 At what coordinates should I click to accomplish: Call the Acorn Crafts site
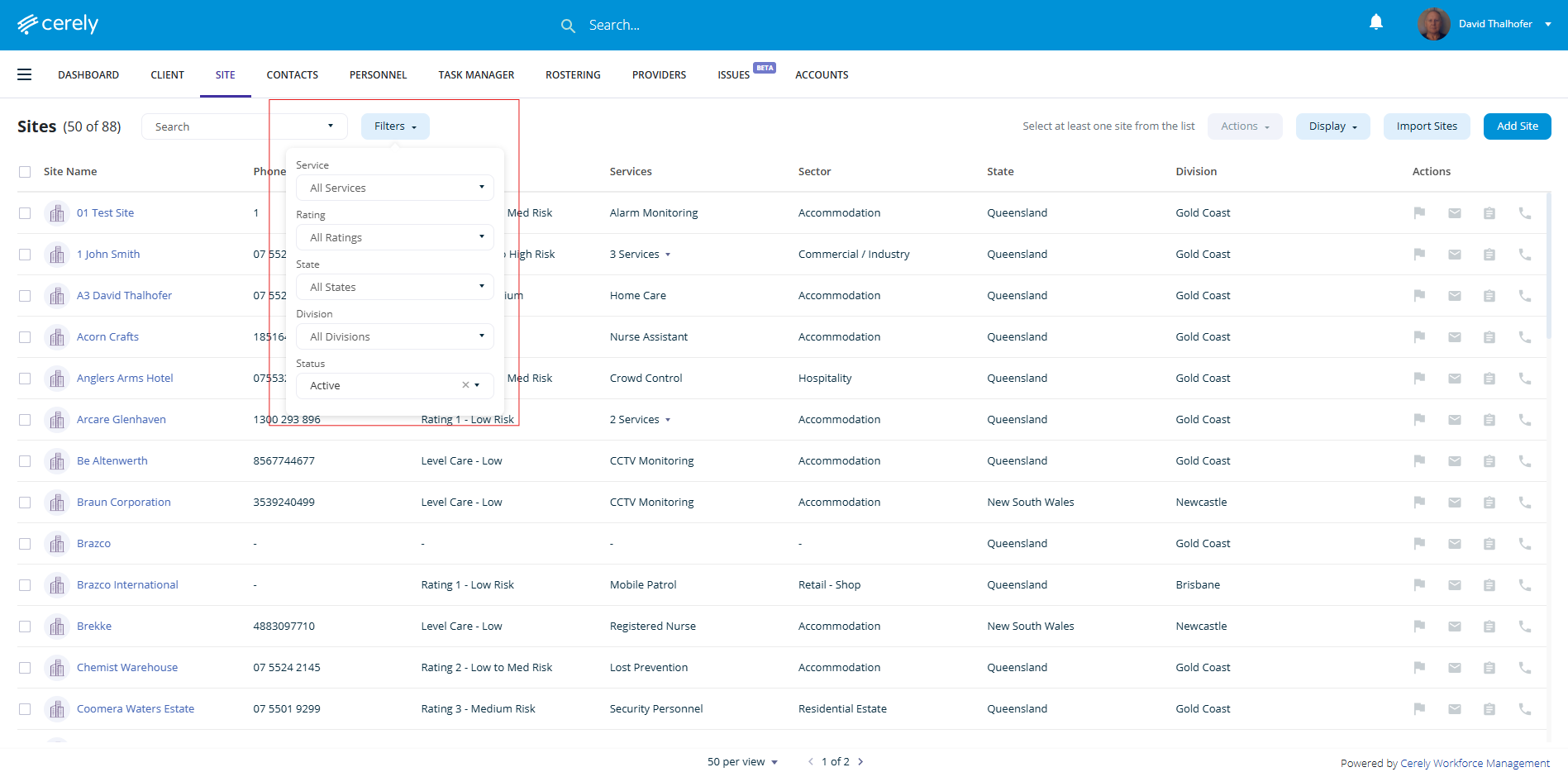click(1525, 337)
